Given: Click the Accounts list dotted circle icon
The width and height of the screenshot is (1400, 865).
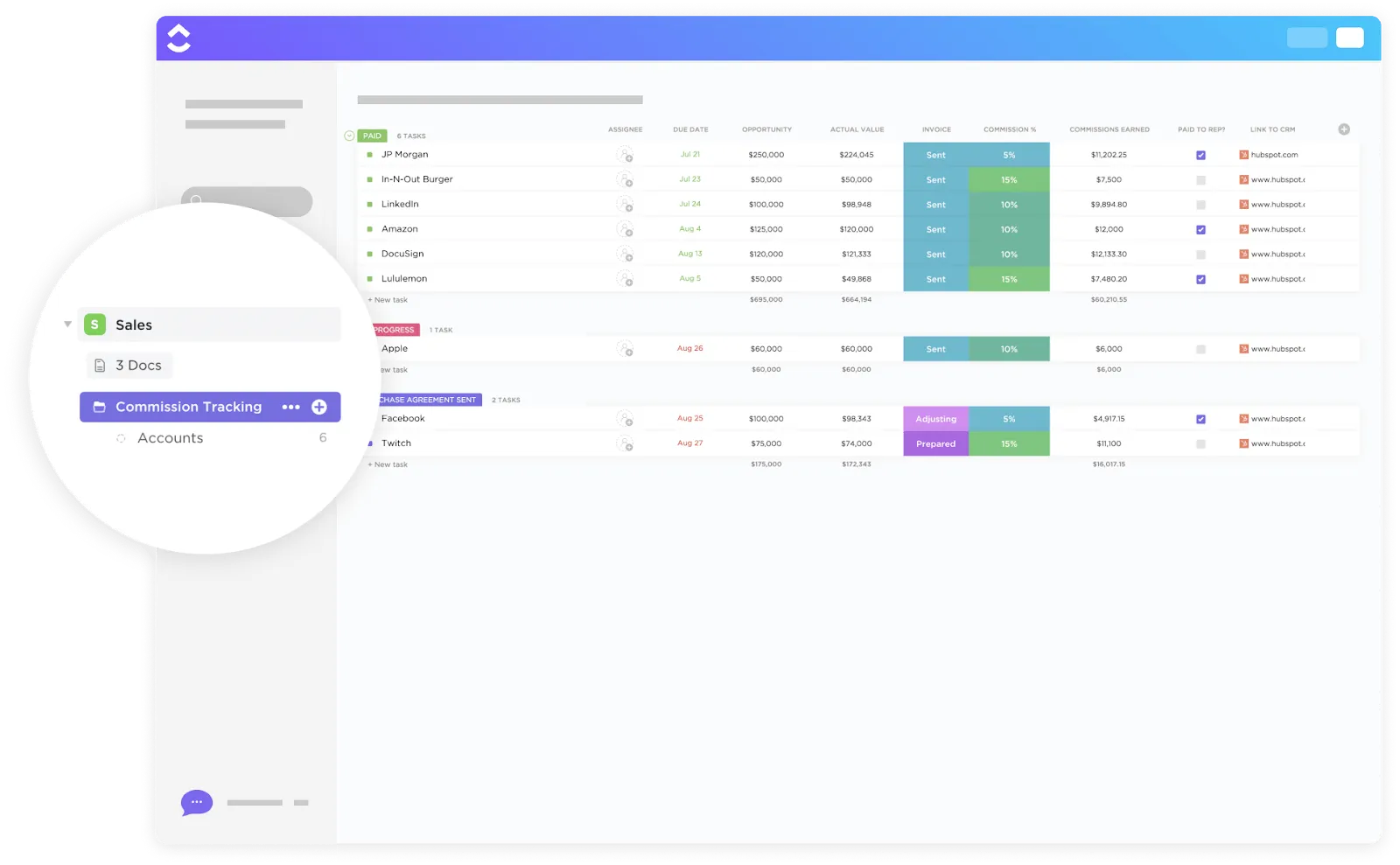Looking at the screenshot, I should click(121, 438).
